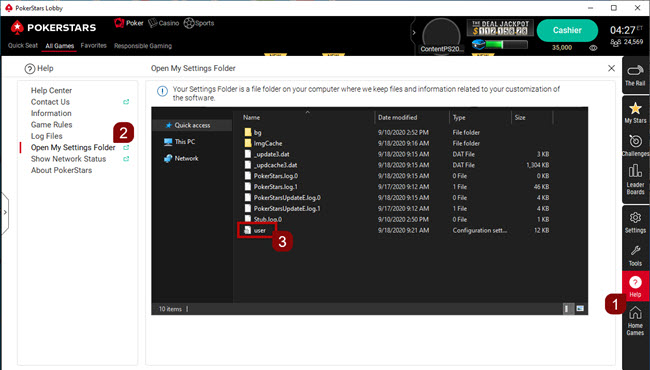Sort files by Type column header
The image size is (650, 370).
coord(459,118)
